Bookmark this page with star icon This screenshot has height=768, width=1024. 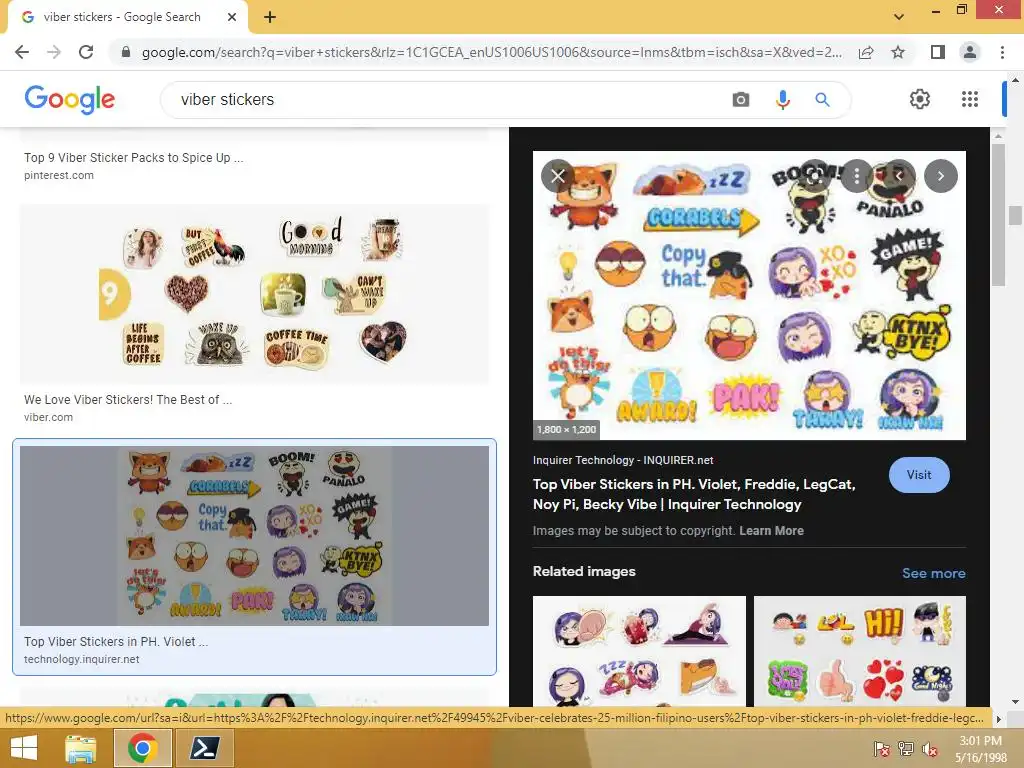(898, 52)
